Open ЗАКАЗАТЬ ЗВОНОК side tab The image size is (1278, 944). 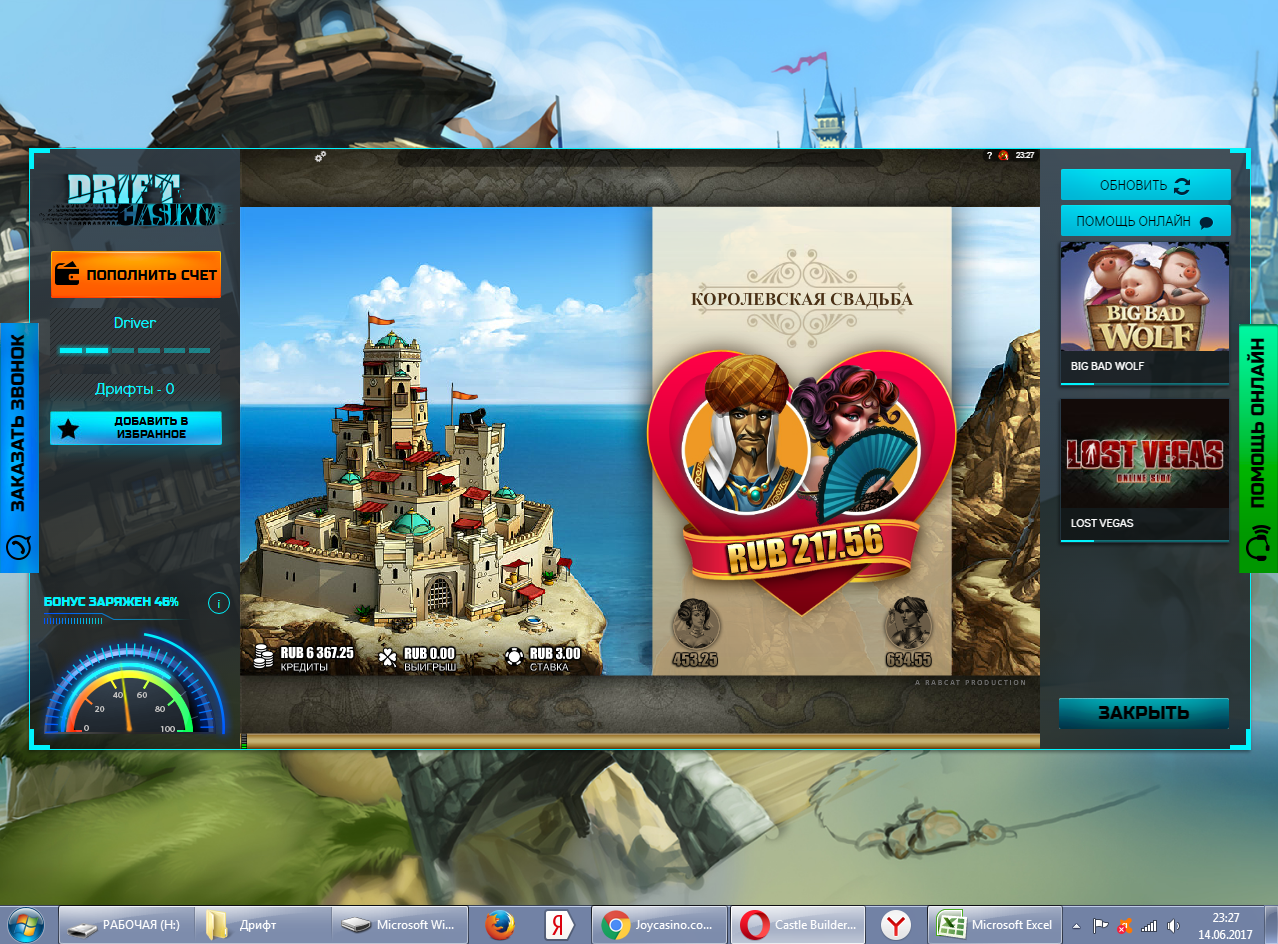coord(19,448)
